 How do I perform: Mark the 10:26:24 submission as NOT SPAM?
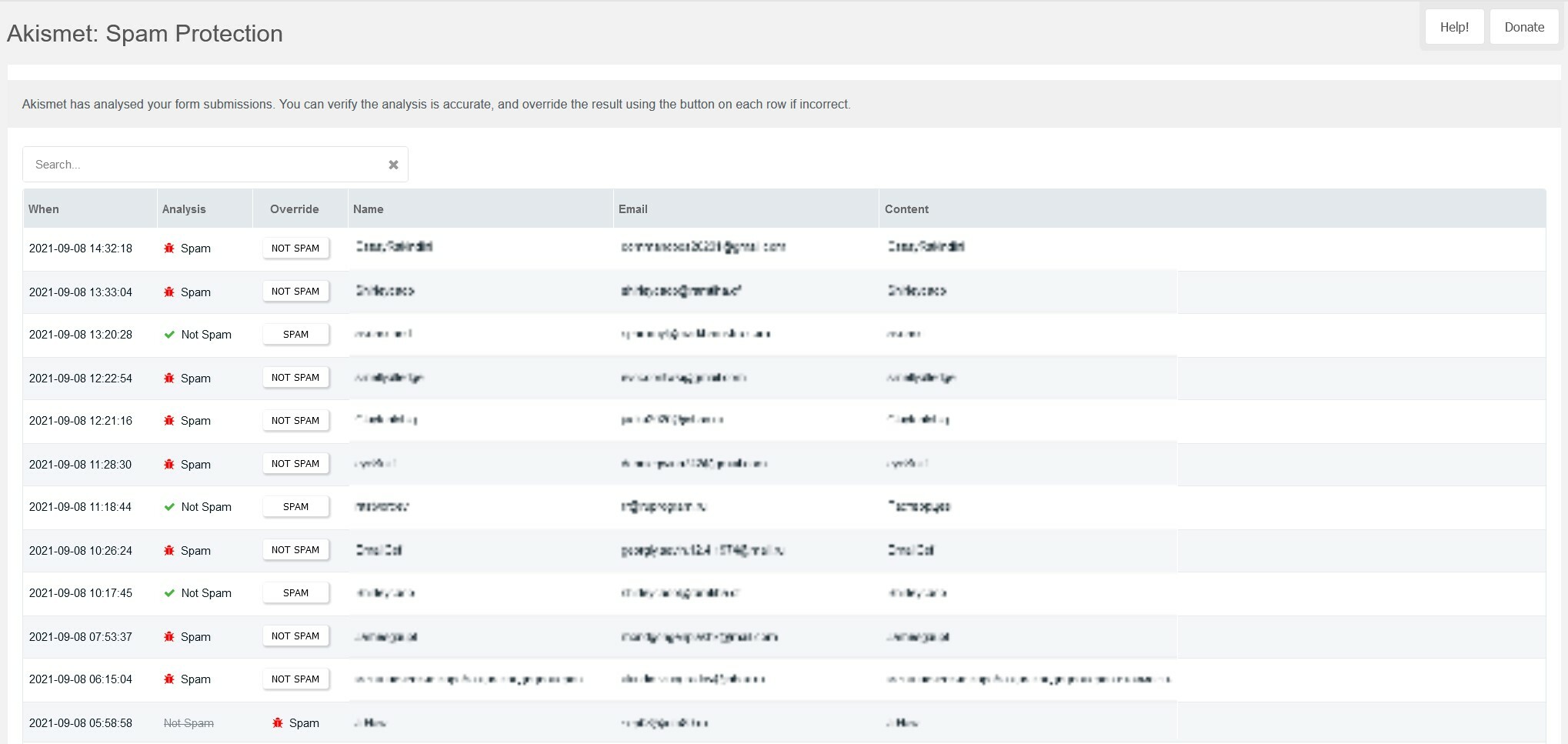coord(295,550)
